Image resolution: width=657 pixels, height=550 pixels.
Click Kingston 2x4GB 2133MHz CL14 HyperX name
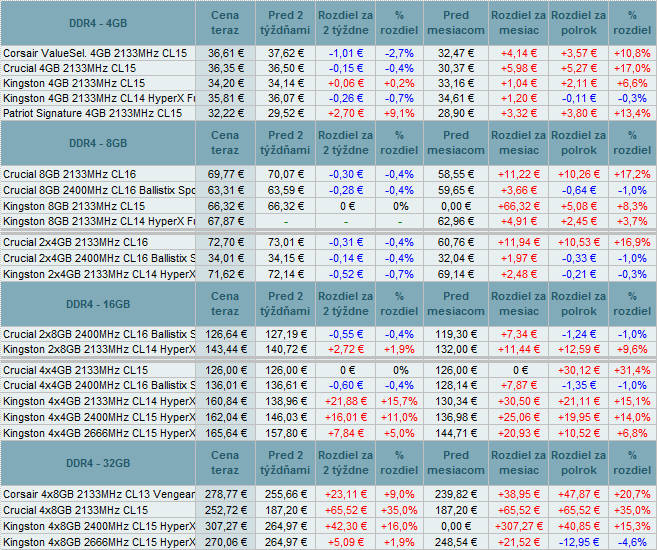coord(99,274)
